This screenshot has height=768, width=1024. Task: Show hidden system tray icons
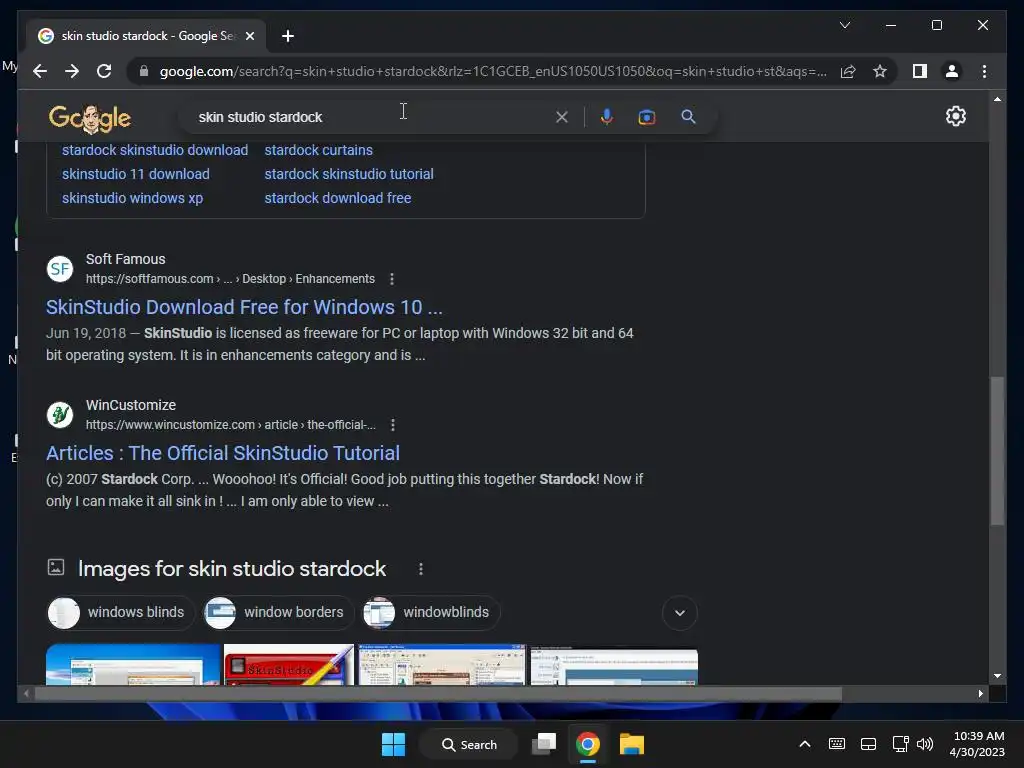805,744
